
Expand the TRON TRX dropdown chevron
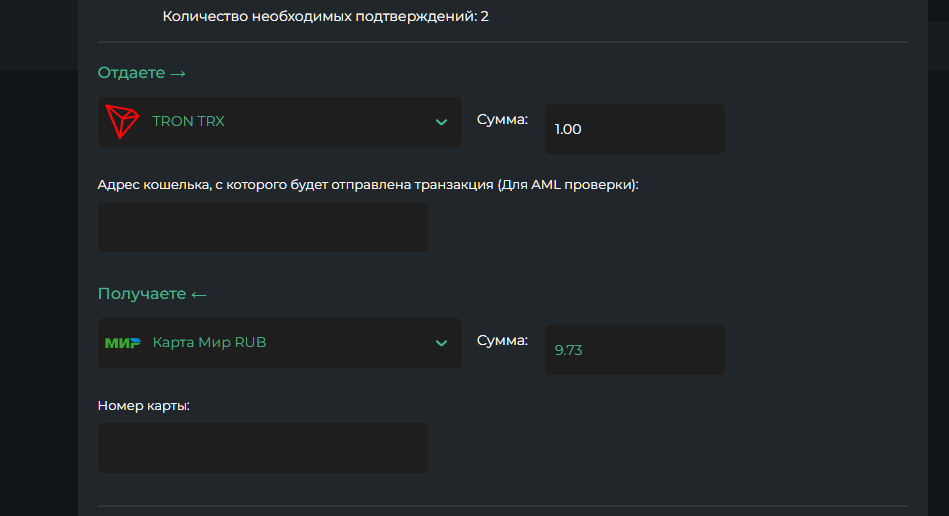[x=441, y=122]
